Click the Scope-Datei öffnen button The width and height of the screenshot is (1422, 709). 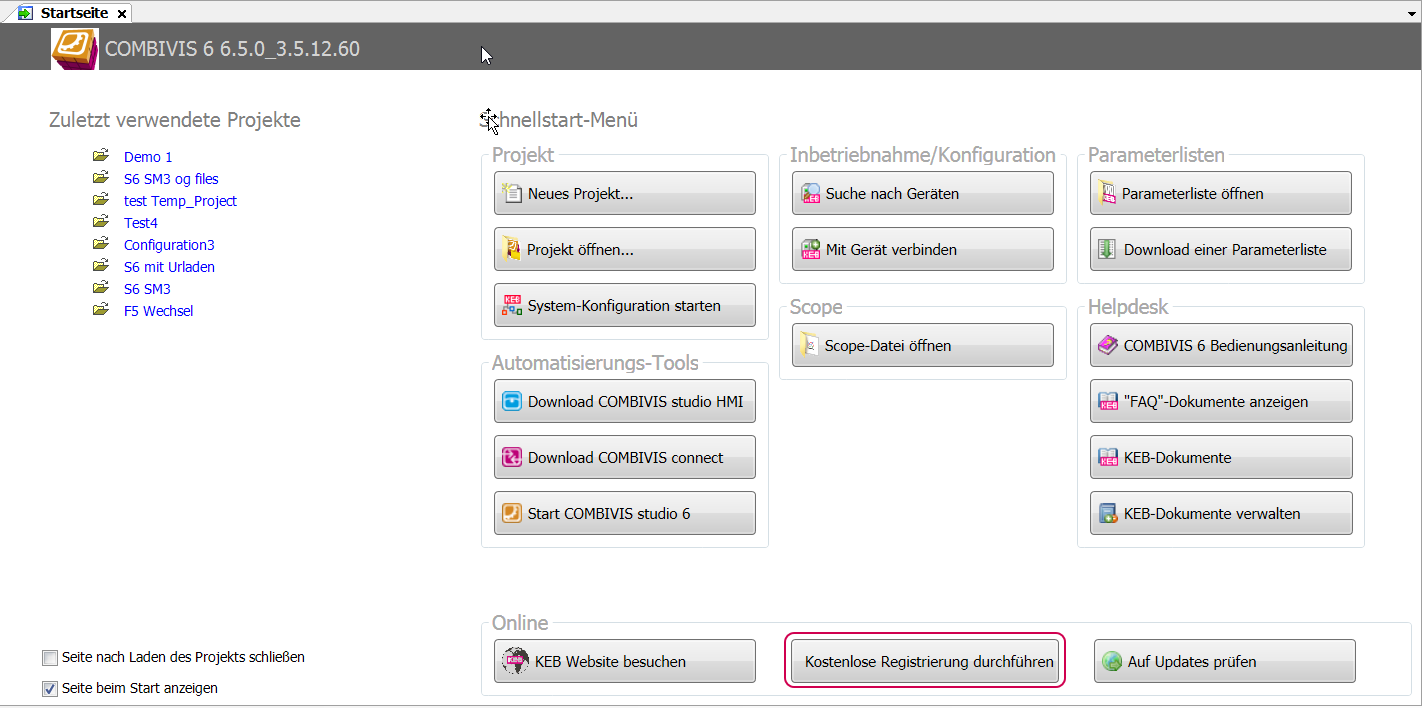tap(922, 346)
